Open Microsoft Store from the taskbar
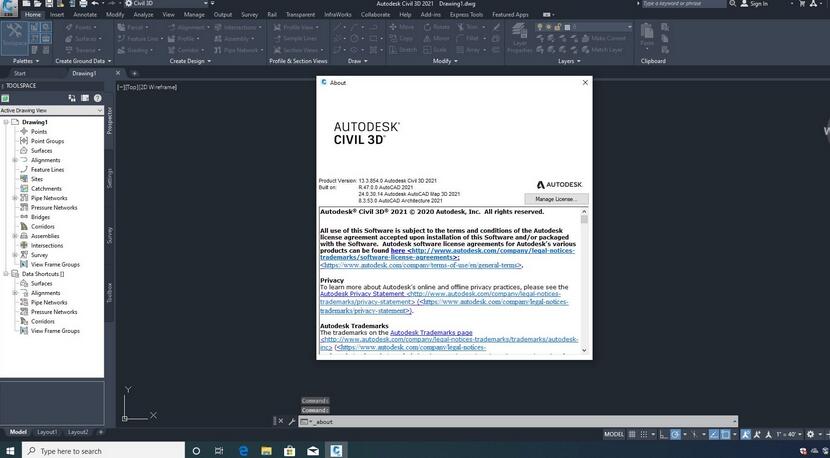 290,451
